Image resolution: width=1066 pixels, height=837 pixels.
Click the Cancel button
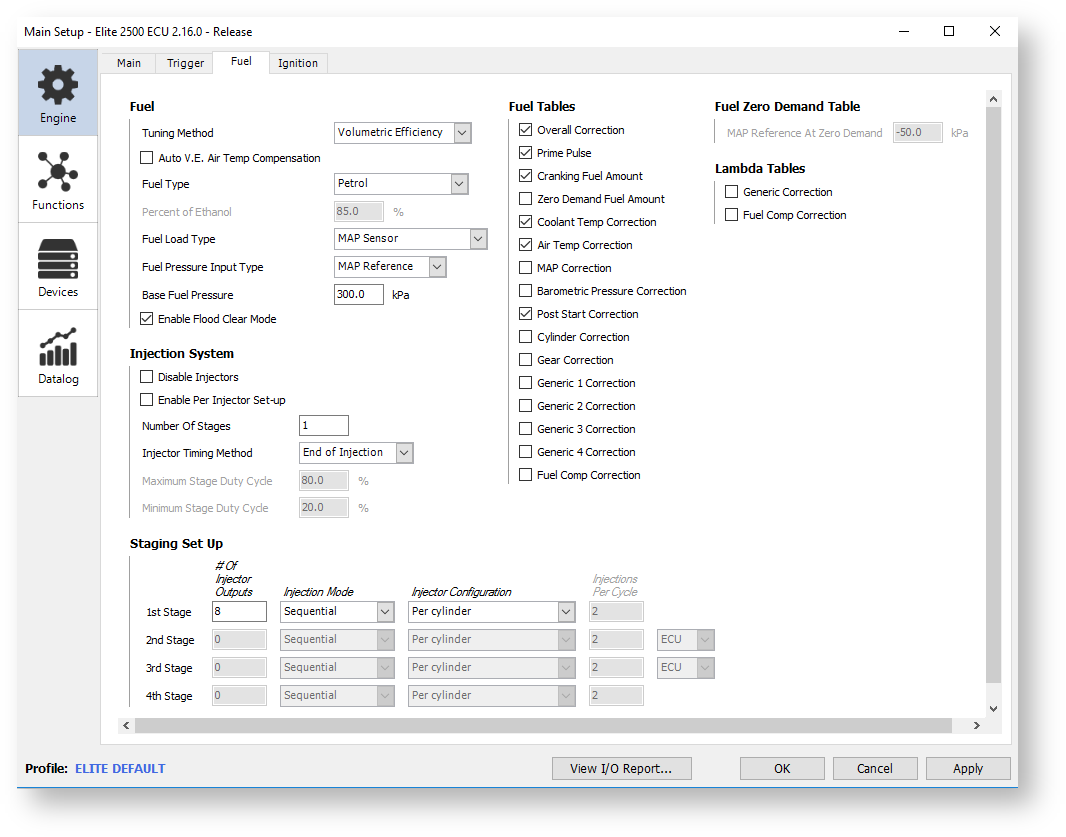coord(875,768)
